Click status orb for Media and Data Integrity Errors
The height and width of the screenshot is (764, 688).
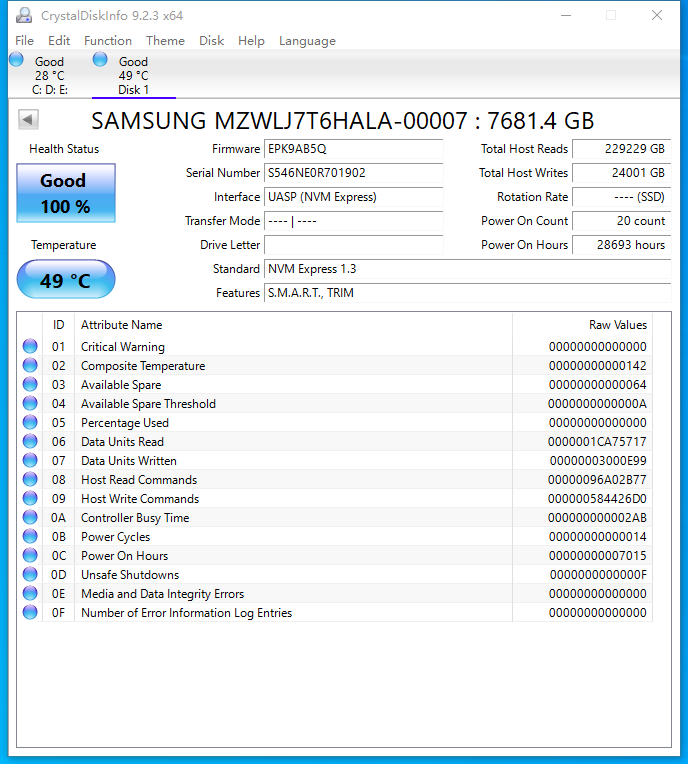point(30,593)
